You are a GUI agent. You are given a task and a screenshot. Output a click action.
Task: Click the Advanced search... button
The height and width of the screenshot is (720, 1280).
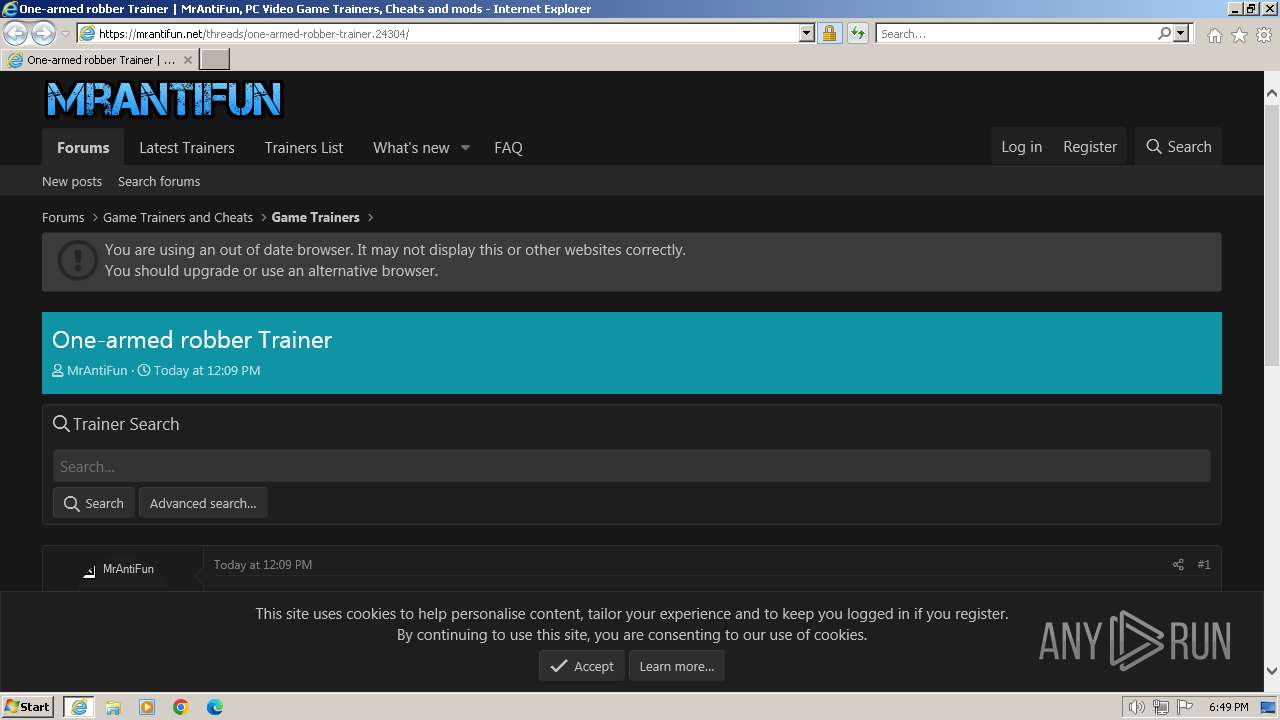click(x=203, y=503)
